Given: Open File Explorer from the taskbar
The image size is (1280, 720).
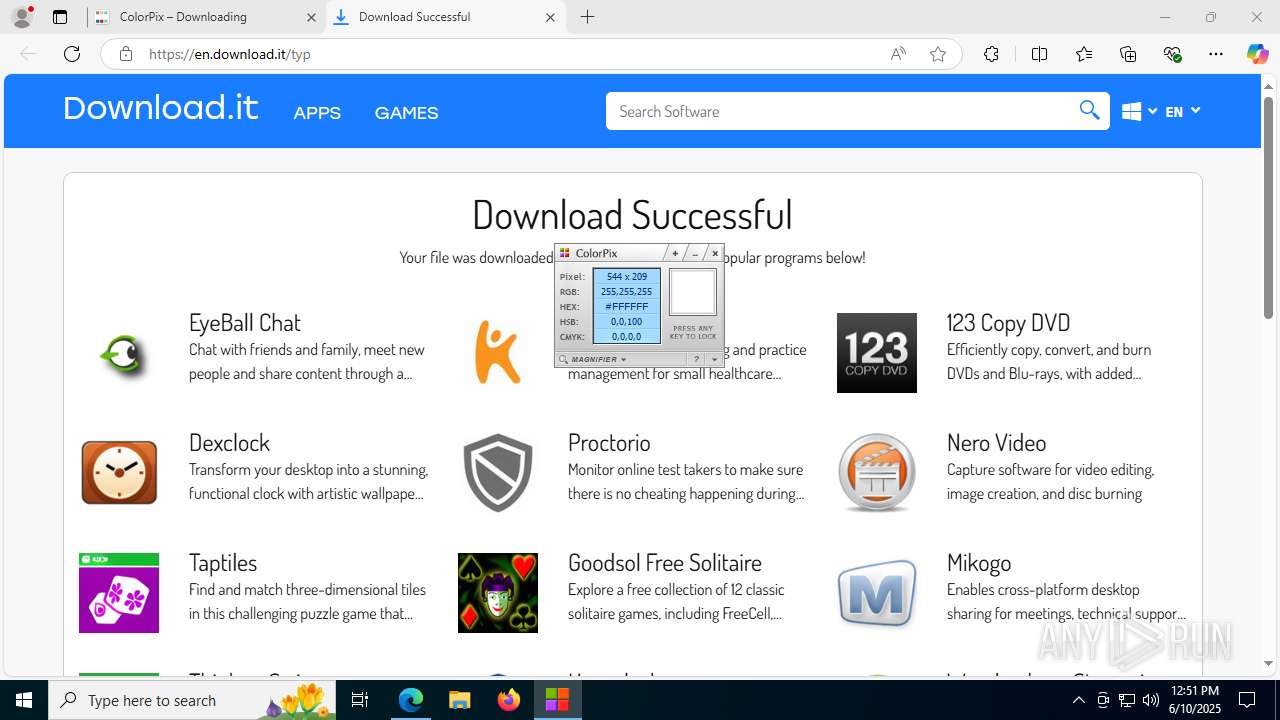Looking at the screenshot, I should [459, 700].
